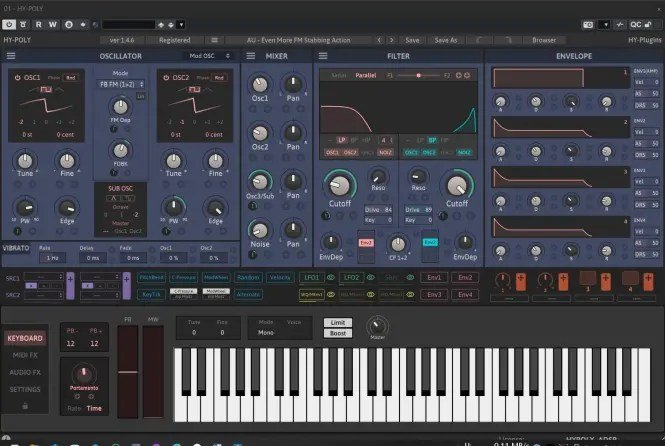The height and width of the screenshot is (446, 665).
Task: Expand the Mod OSC dropdown
Action: (x=209, y=56)
